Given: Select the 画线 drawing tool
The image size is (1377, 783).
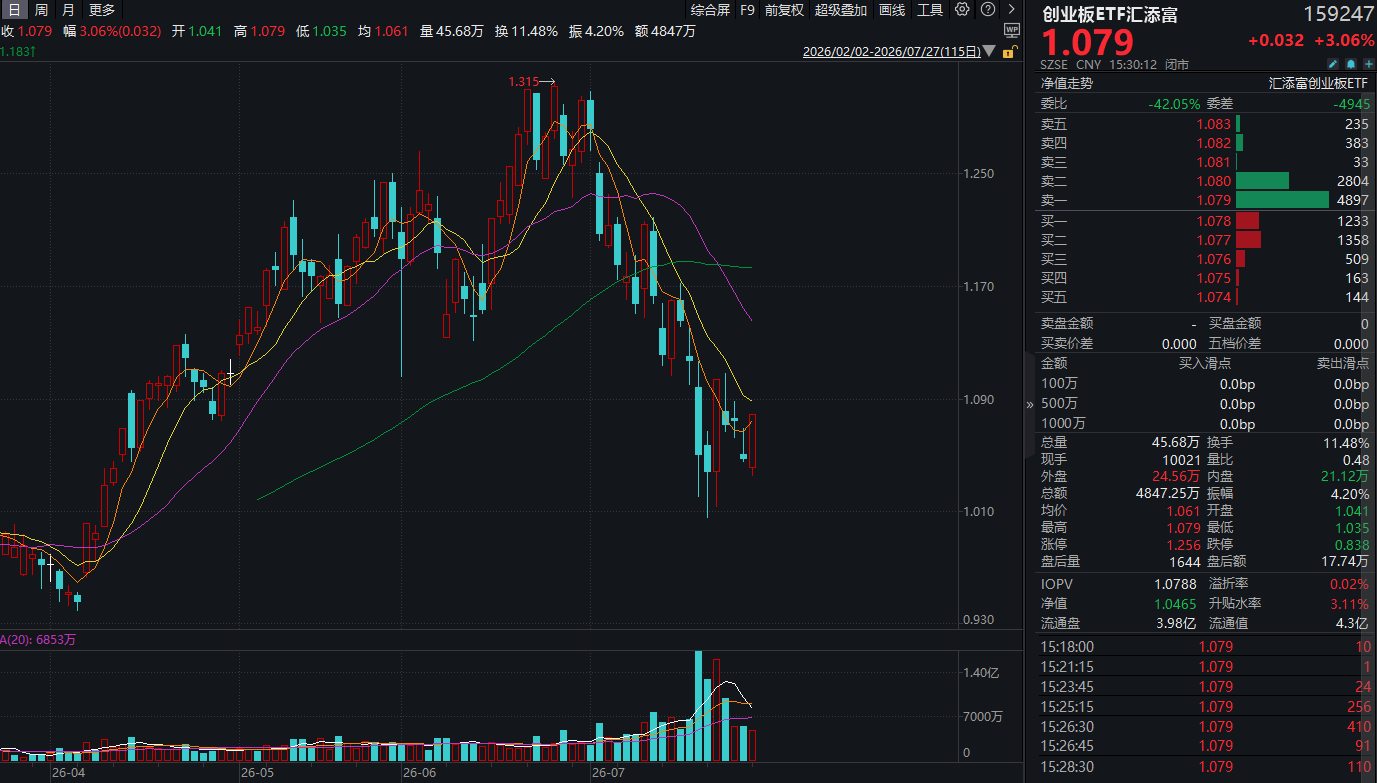Looking at the screenshot, I should point(892,9).
